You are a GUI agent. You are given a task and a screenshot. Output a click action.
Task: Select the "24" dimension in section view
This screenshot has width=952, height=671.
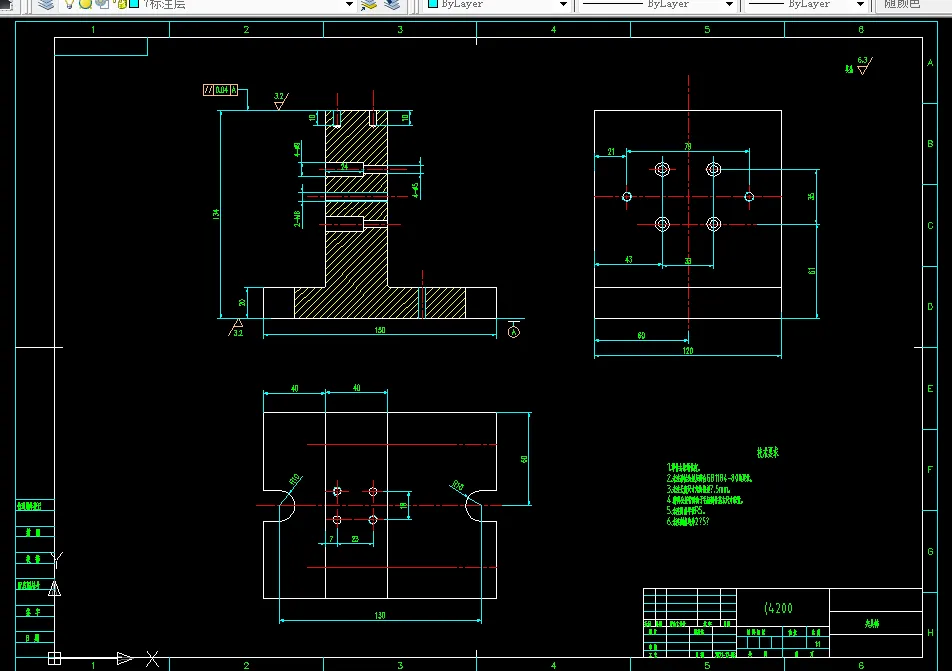point(344,166)
